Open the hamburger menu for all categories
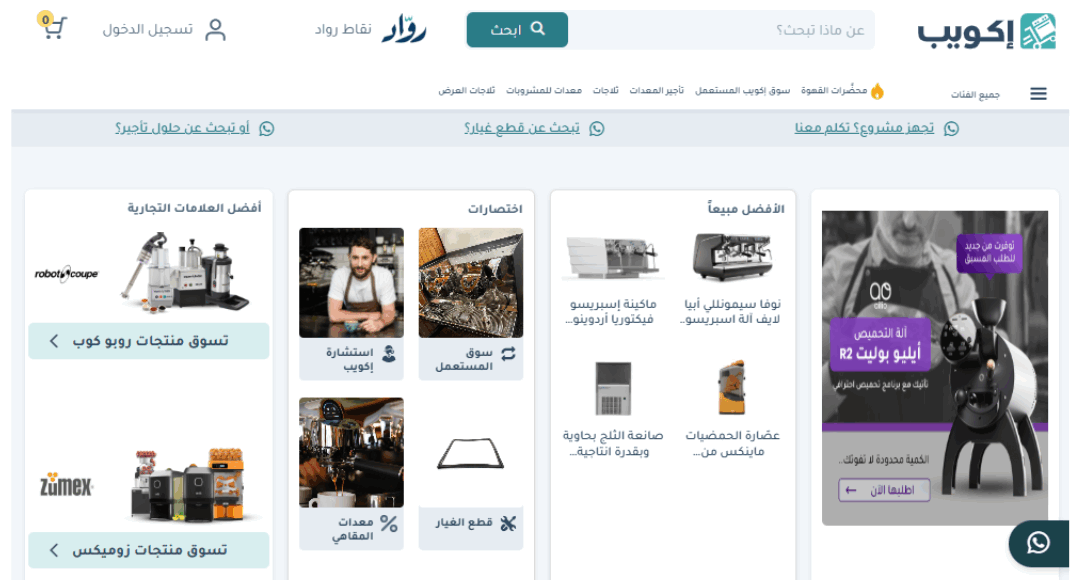This screenshot has width=1080, height=580. (1038, 94)
